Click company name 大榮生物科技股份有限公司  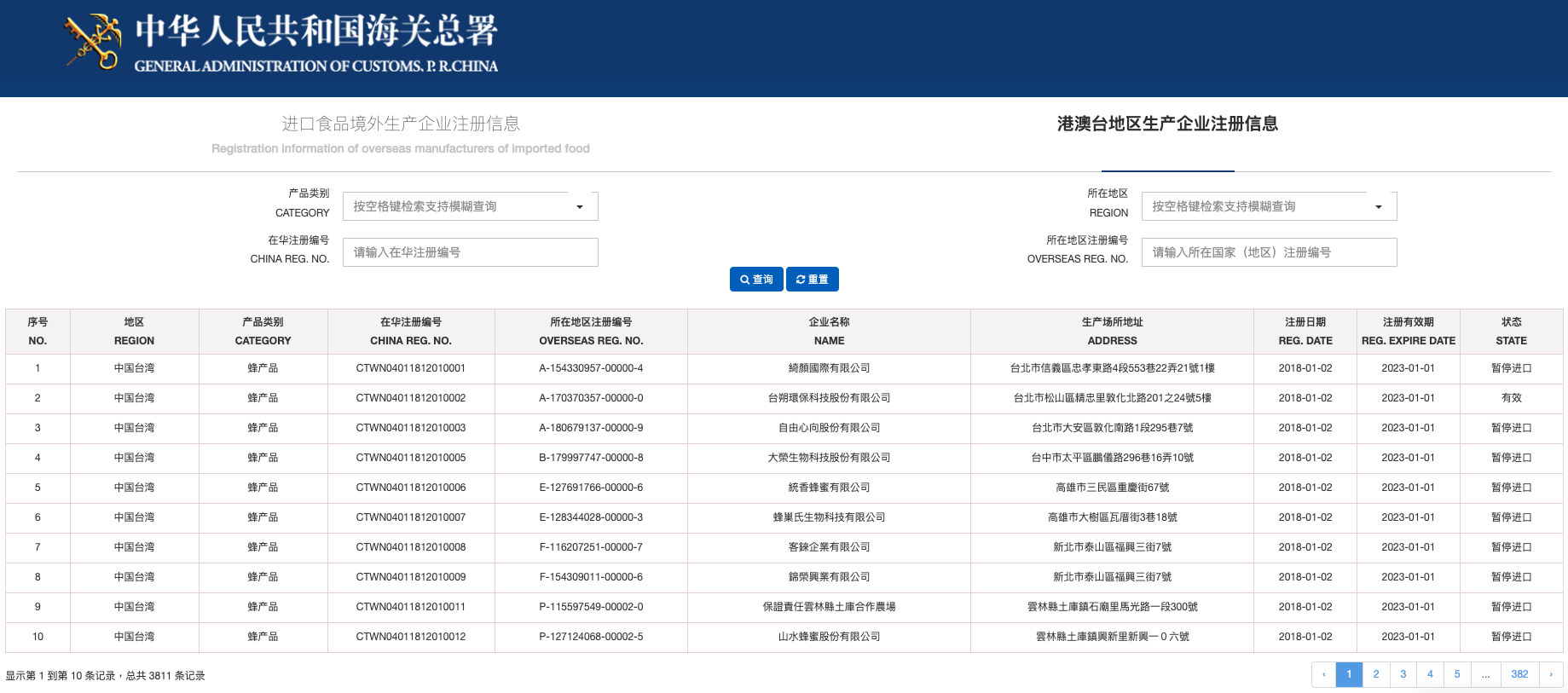pos(829,458)
